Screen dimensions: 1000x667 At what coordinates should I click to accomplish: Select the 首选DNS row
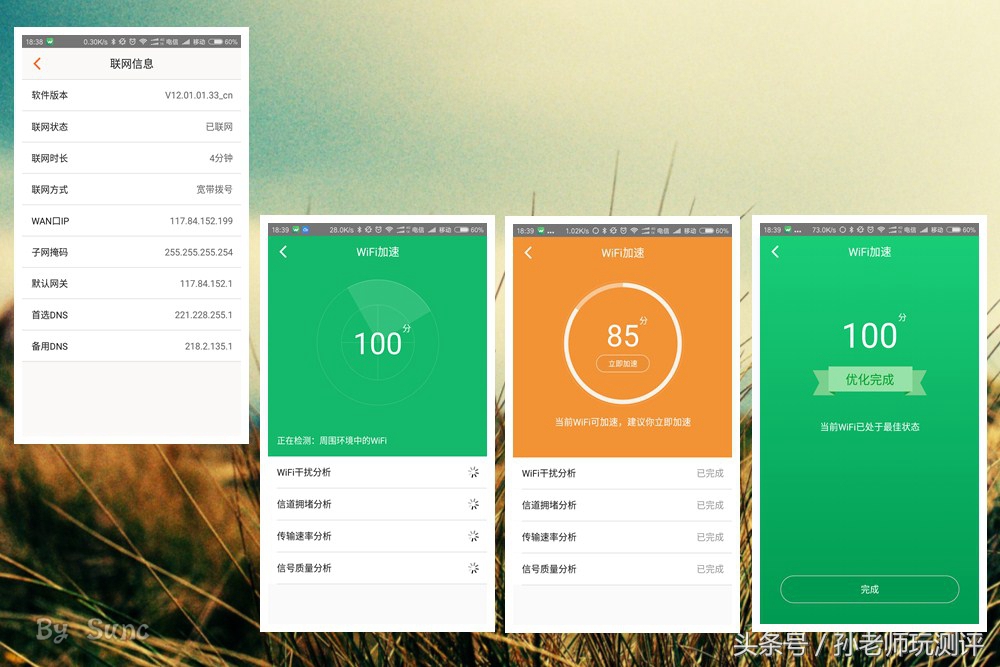pos(131,315)
